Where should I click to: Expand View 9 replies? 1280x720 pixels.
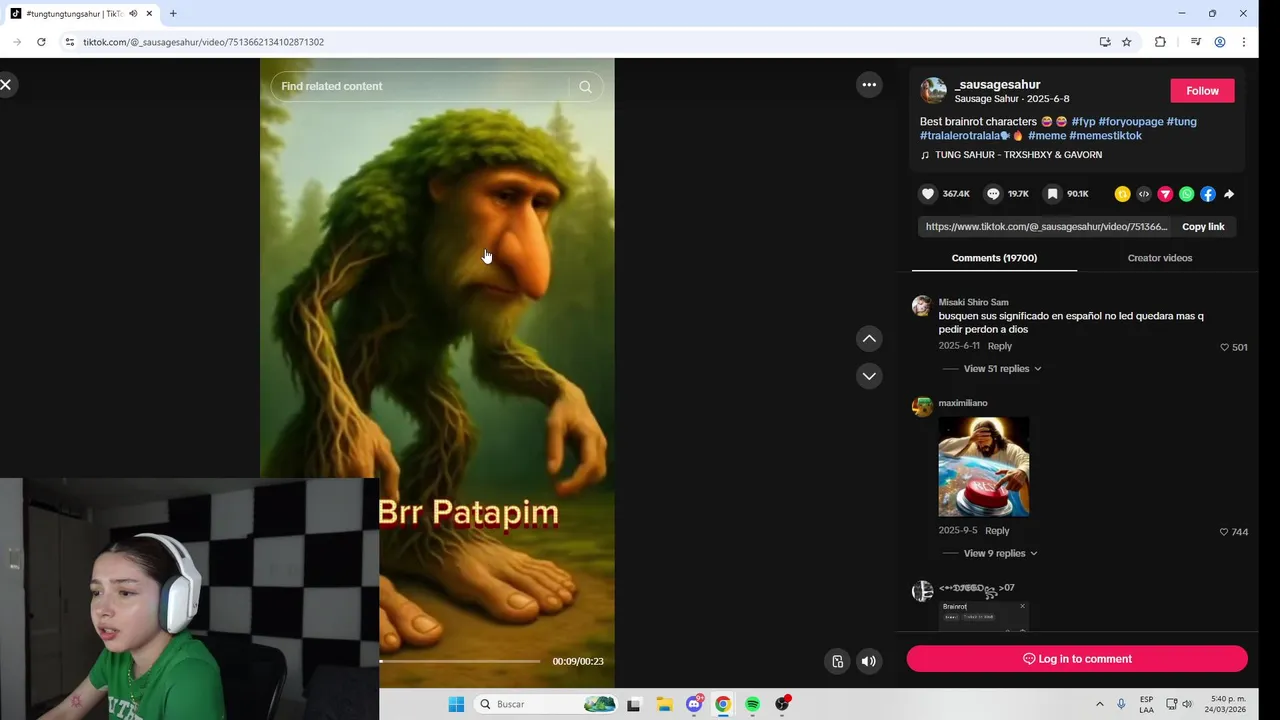click(1000, 554)
